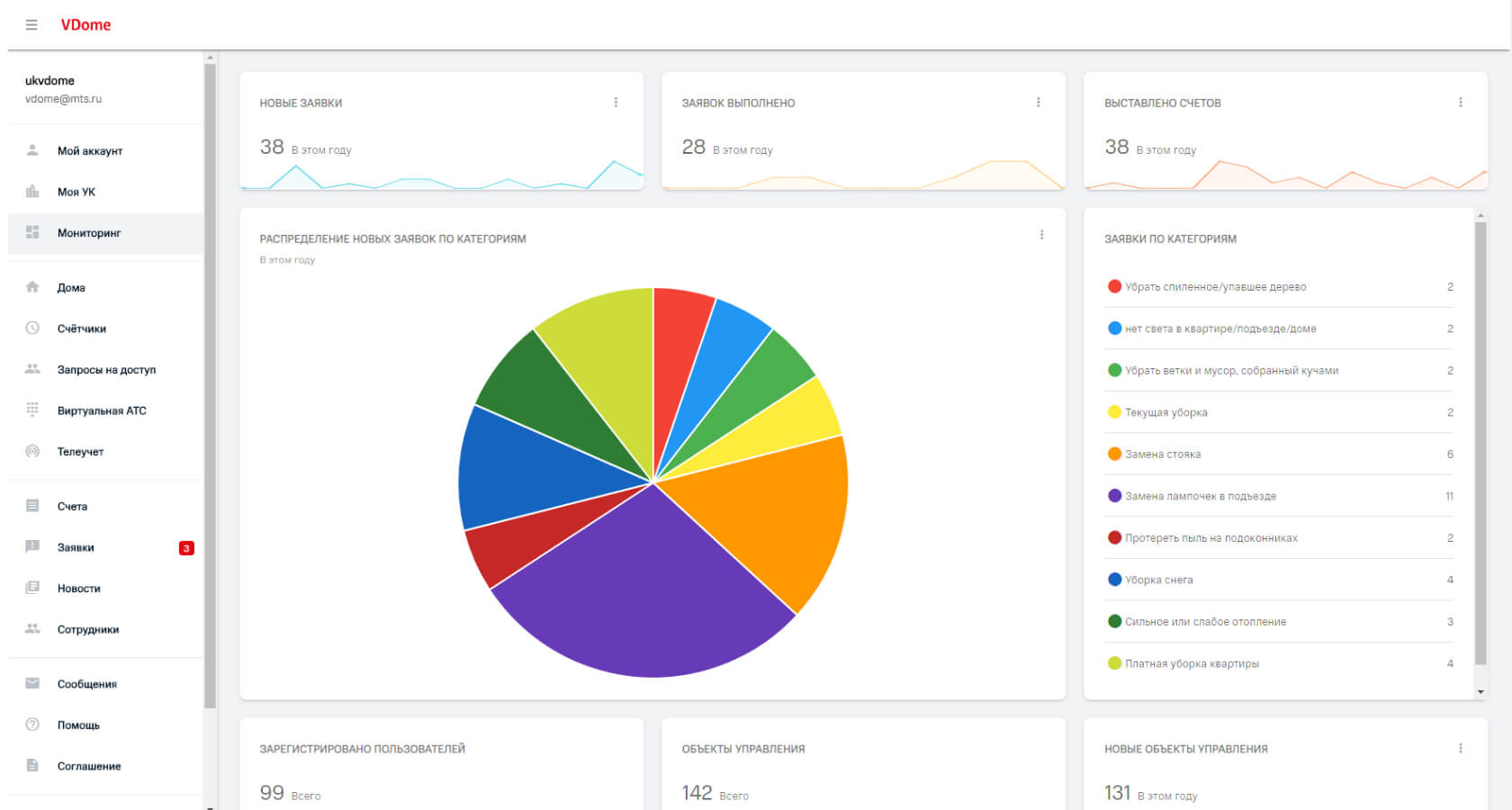
Task: Click the account person icon
Action: (32, 150)
